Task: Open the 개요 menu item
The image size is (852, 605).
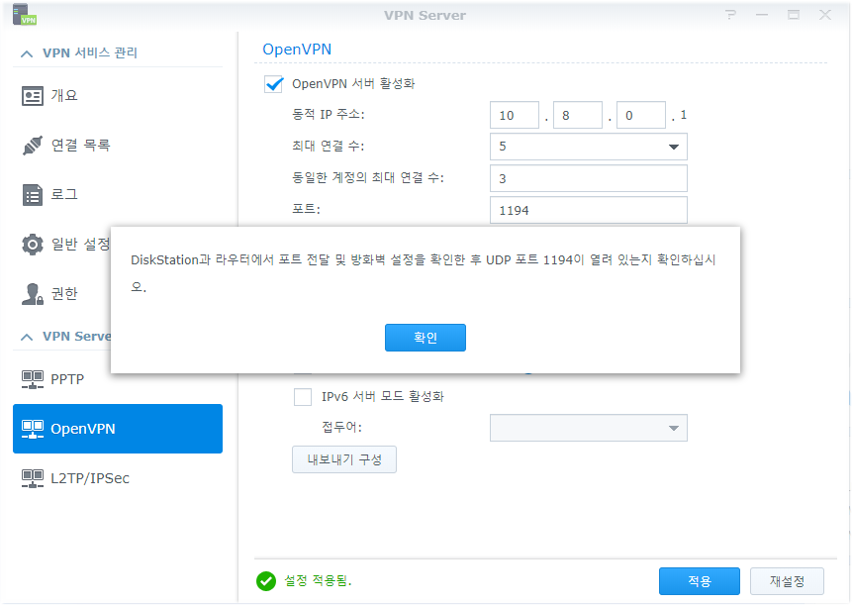Action: coord(118,96)
